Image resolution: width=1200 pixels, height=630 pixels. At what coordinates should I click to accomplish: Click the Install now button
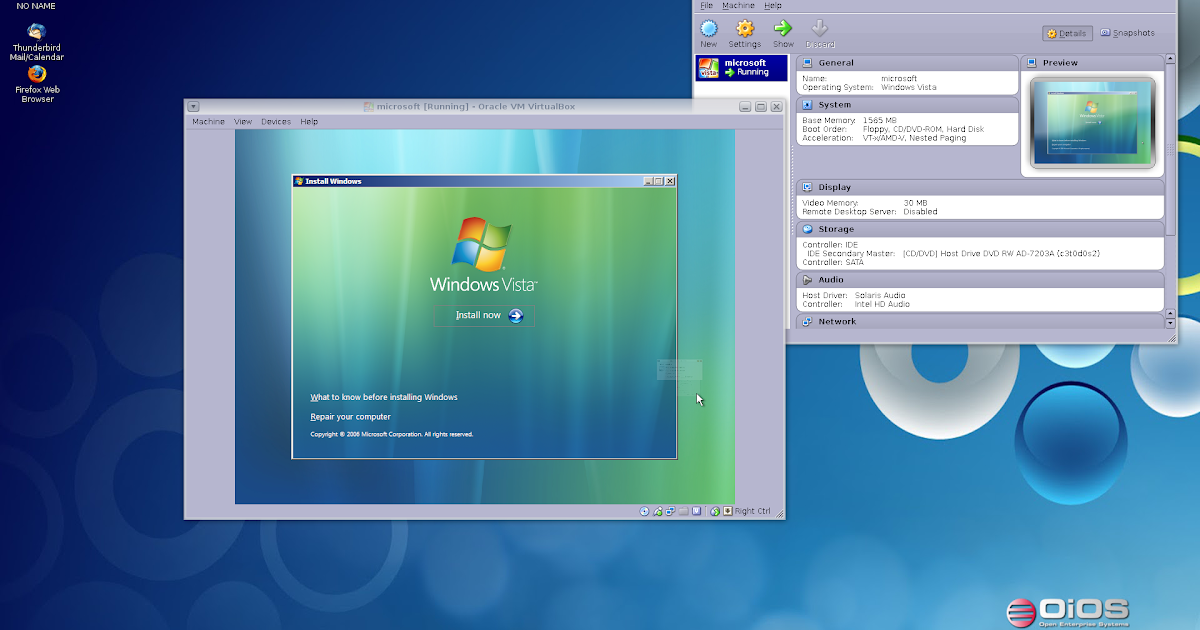pyautogui.click(x=484, y=316)
